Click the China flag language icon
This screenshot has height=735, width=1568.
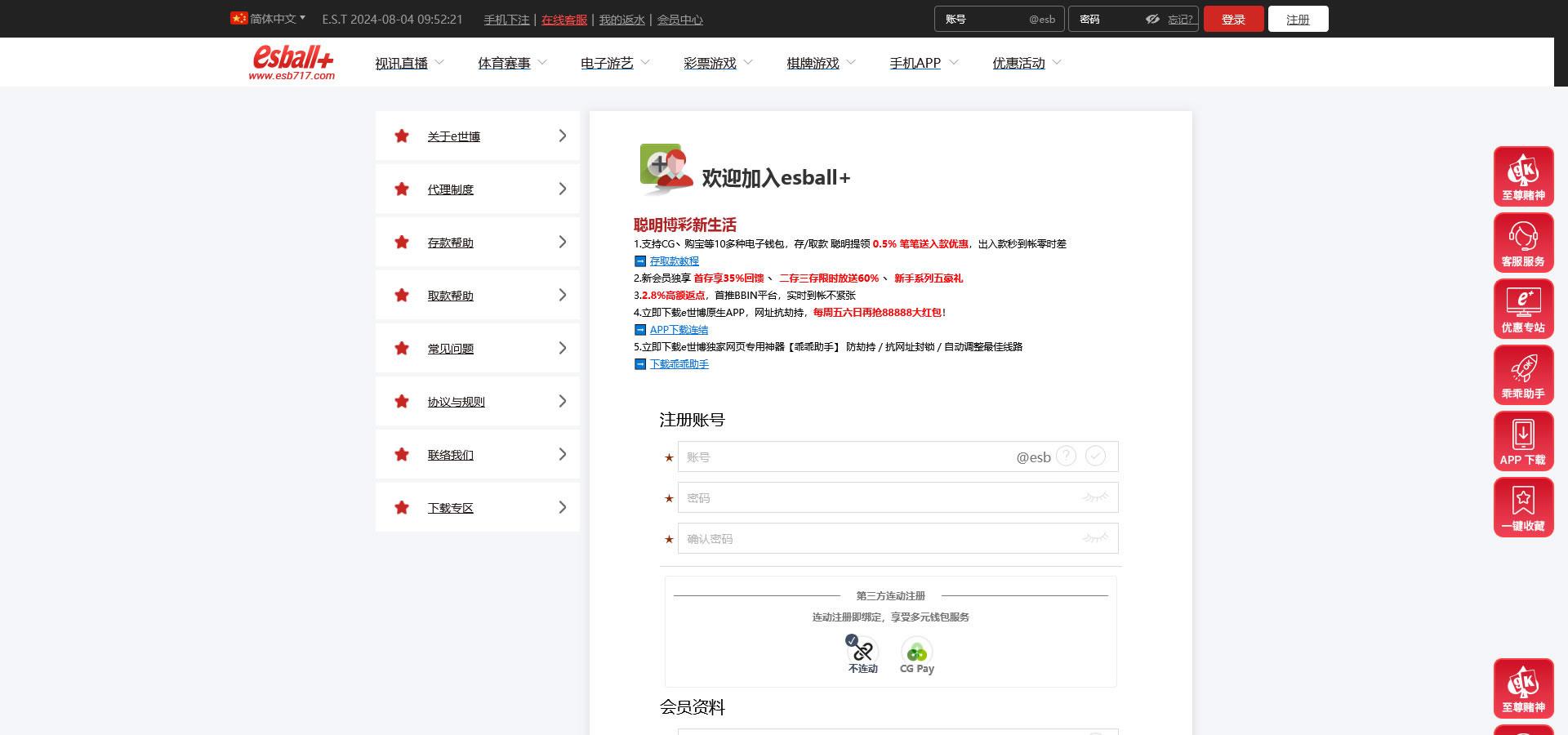pyautogui.click(x=238, y=18)
